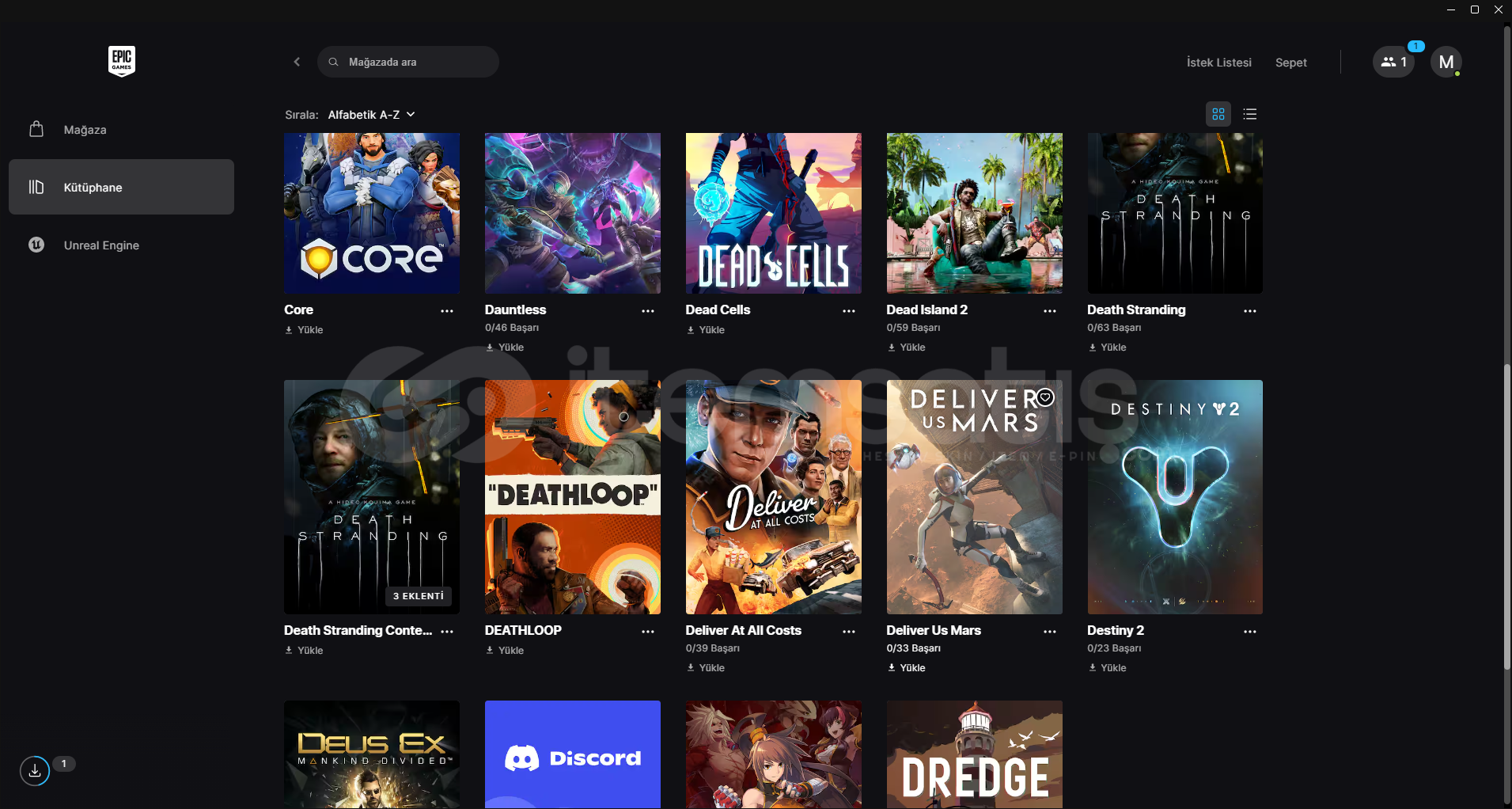Open the DEATHLOOP cover art
Screen dimensions: 1512x809
click(x=573, y=497)
